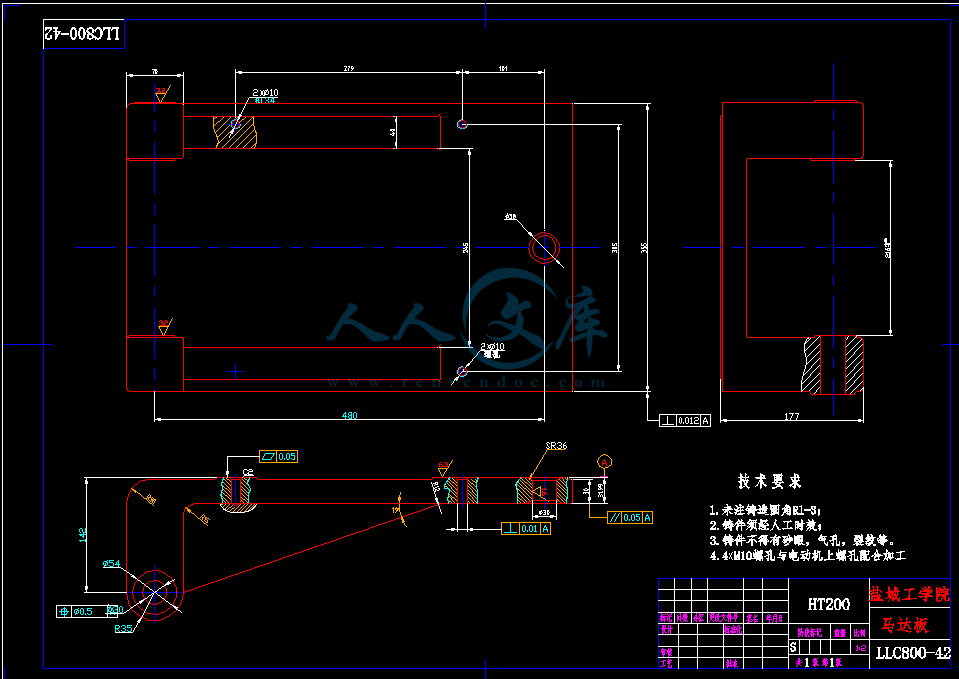Click the flatness tolerance symbol beside 0.05

[x=267, y=456]
